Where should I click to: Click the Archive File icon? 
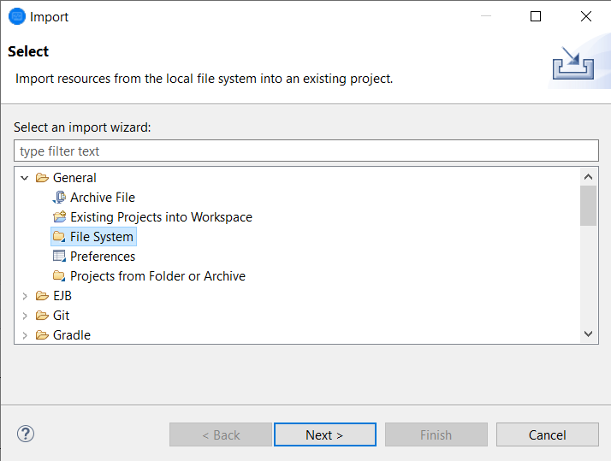(59, 198)
